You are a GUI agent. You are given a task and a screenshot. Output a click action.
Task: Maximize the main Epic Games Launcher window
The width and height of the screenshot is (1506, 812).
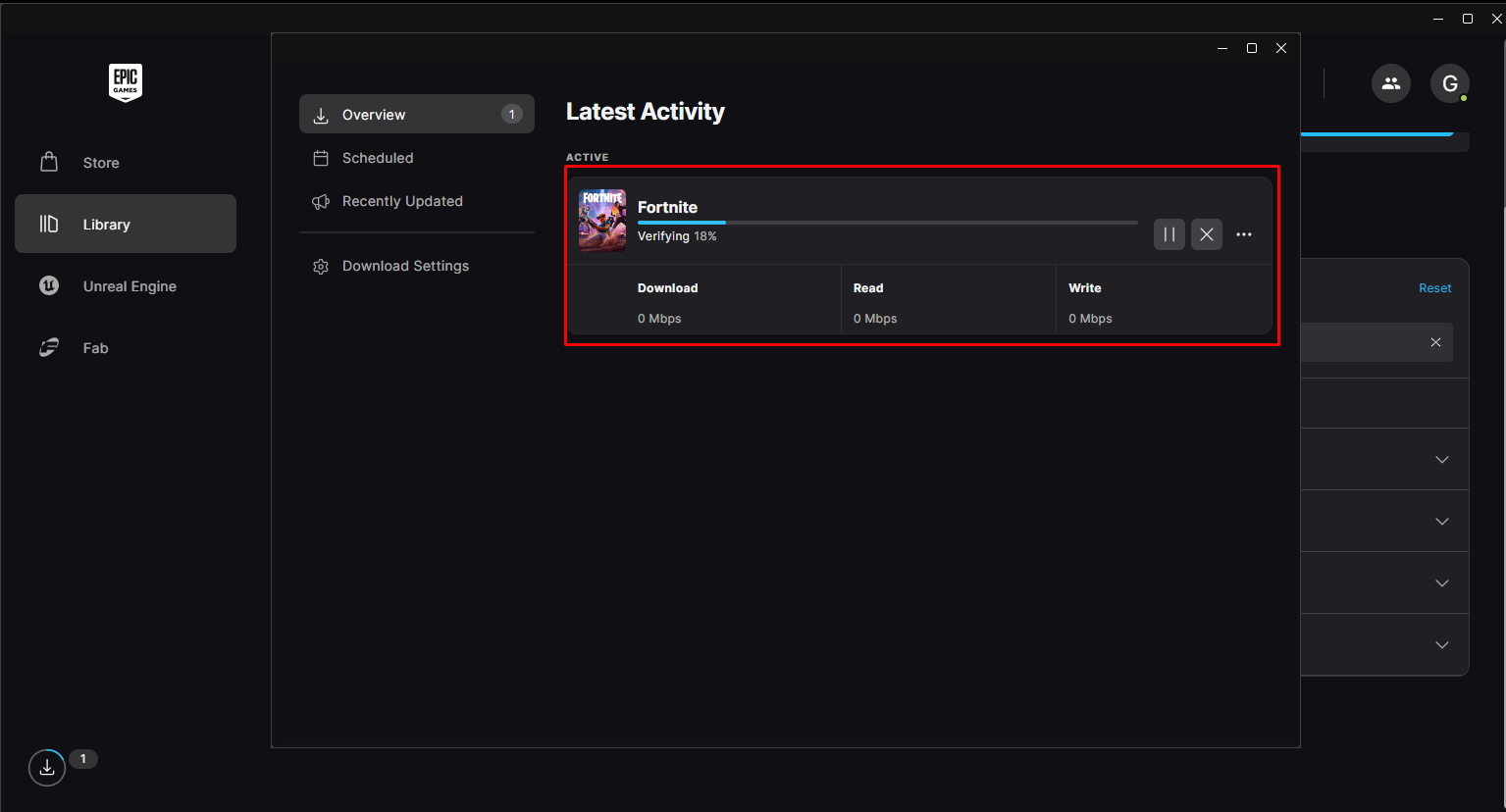click(x=1468, y=19)
